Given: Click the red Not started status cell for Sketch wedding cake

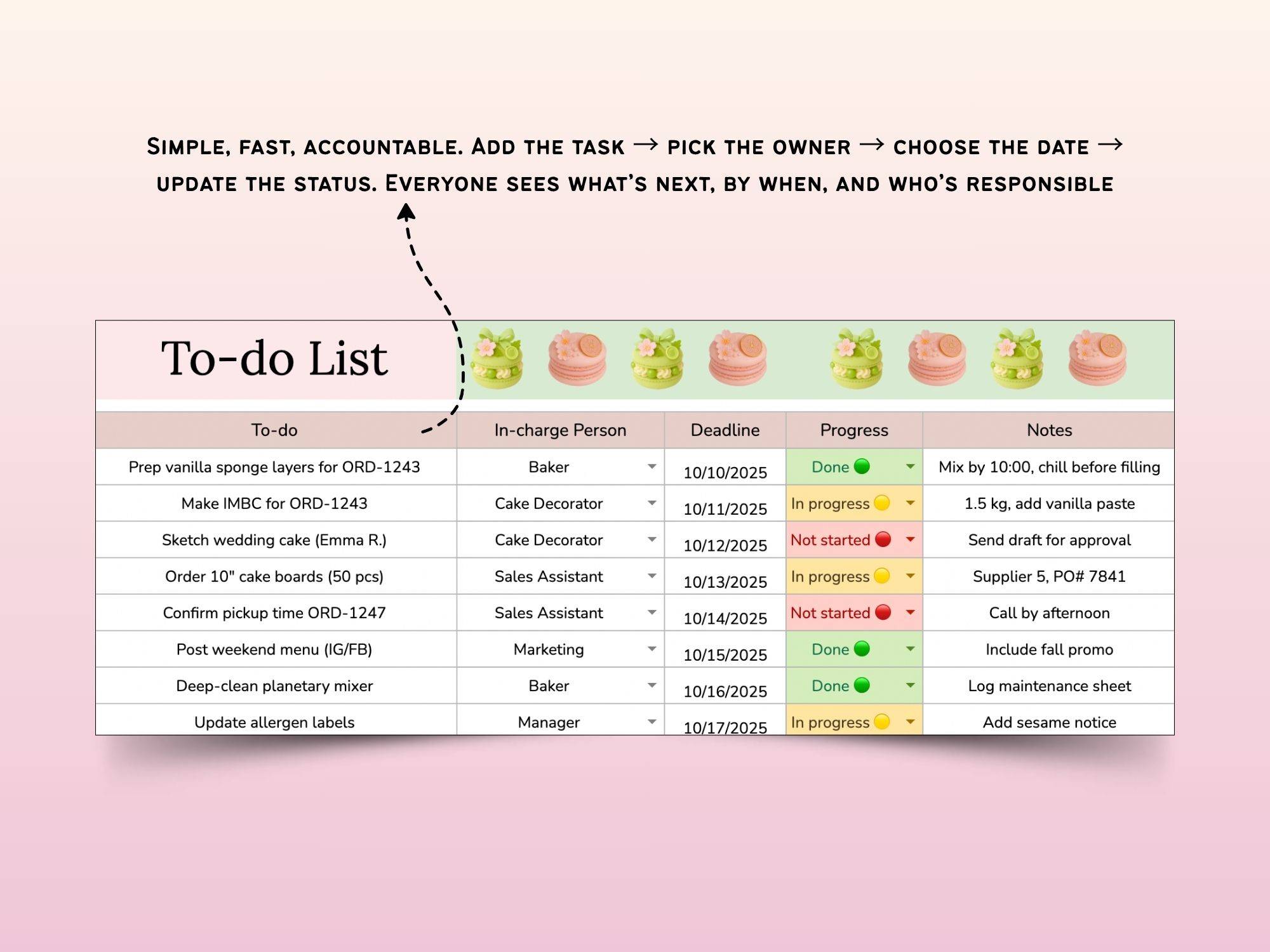Looking at the screenshot, I should [x=829, y=540].
